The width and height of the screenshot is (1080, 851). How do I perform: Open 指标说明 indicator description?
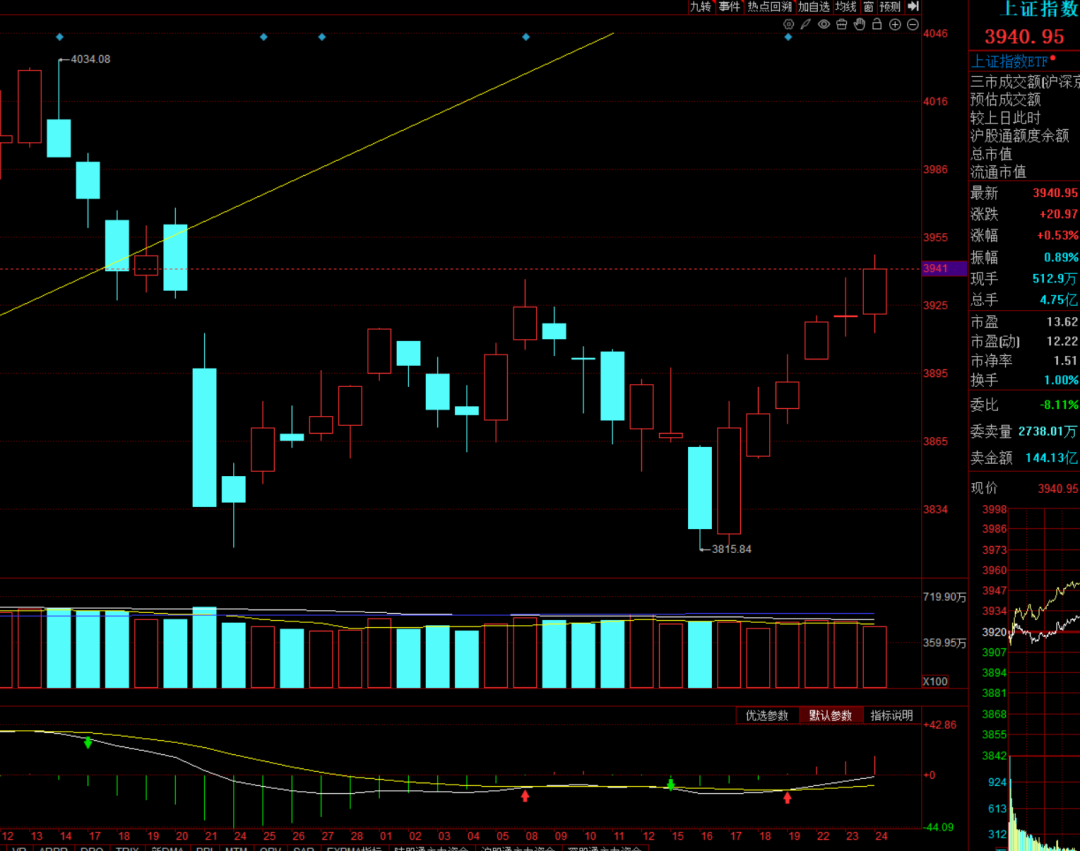tap(891, 716)
